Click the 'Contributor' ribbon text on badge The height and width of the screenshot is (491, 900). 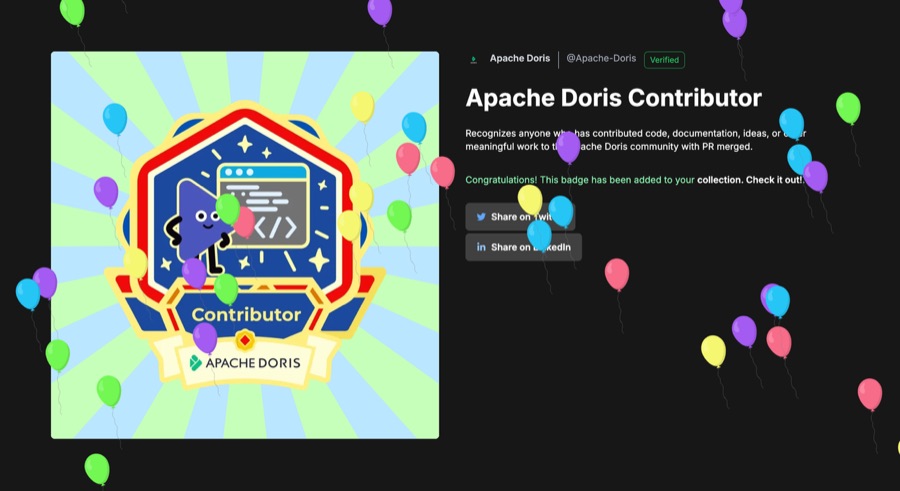[x=246, y=315]
